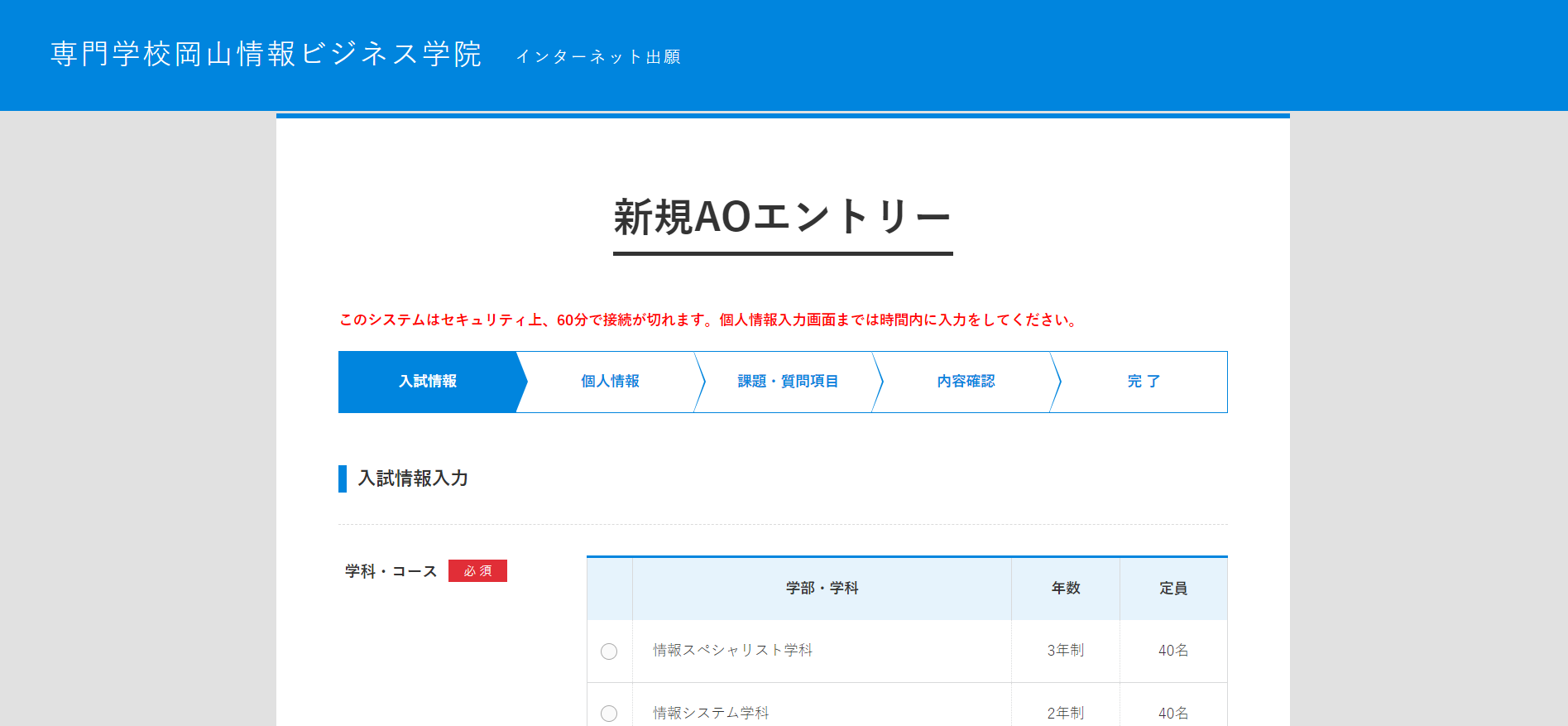The width and height of the screenshot is (1568, 726).
Task: Click the 専門学校岡山情報ビジネス学院 header title
Action: coord(266,55)
